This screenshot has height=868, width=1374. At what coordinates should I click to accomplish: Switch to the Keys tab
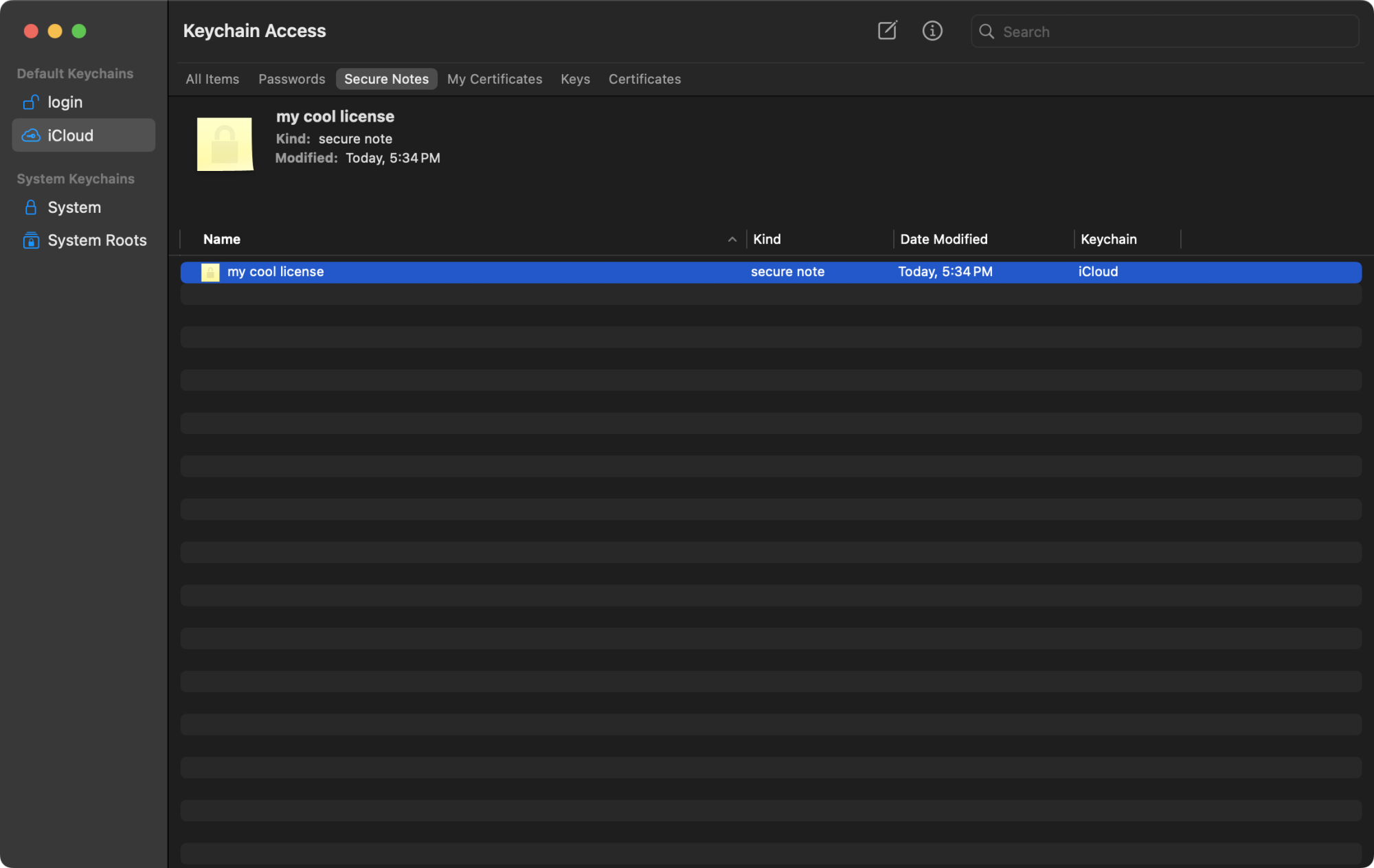click(x=575, y=79)
